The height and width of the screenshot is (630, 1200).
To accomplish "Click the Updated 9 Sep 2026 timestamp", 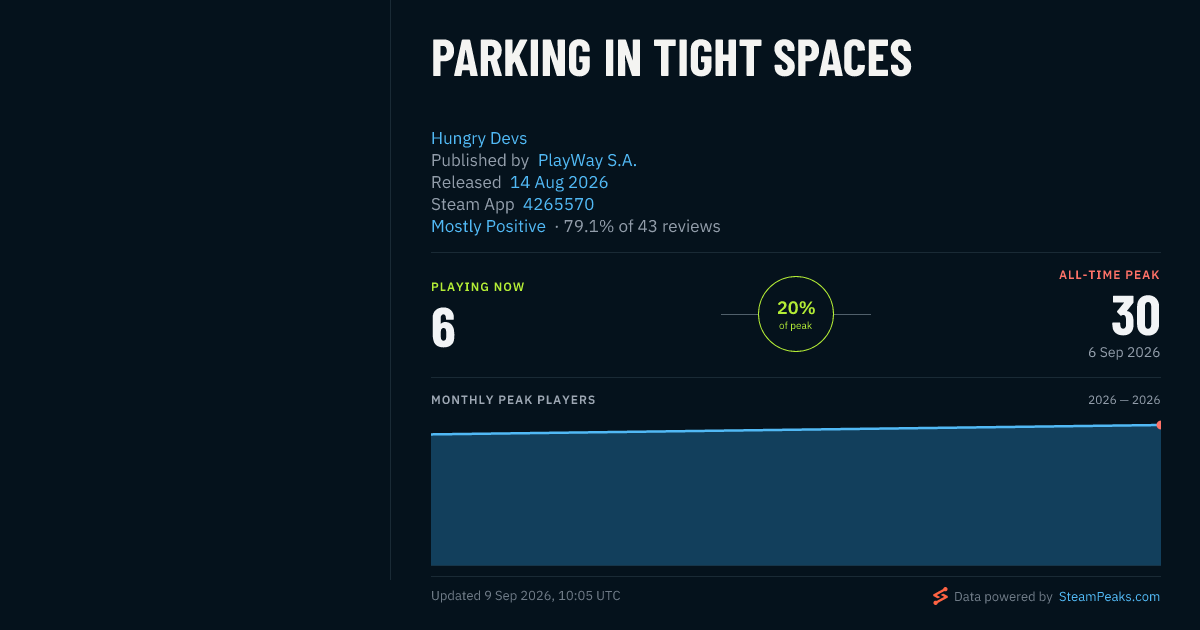I will coord(526,596).
